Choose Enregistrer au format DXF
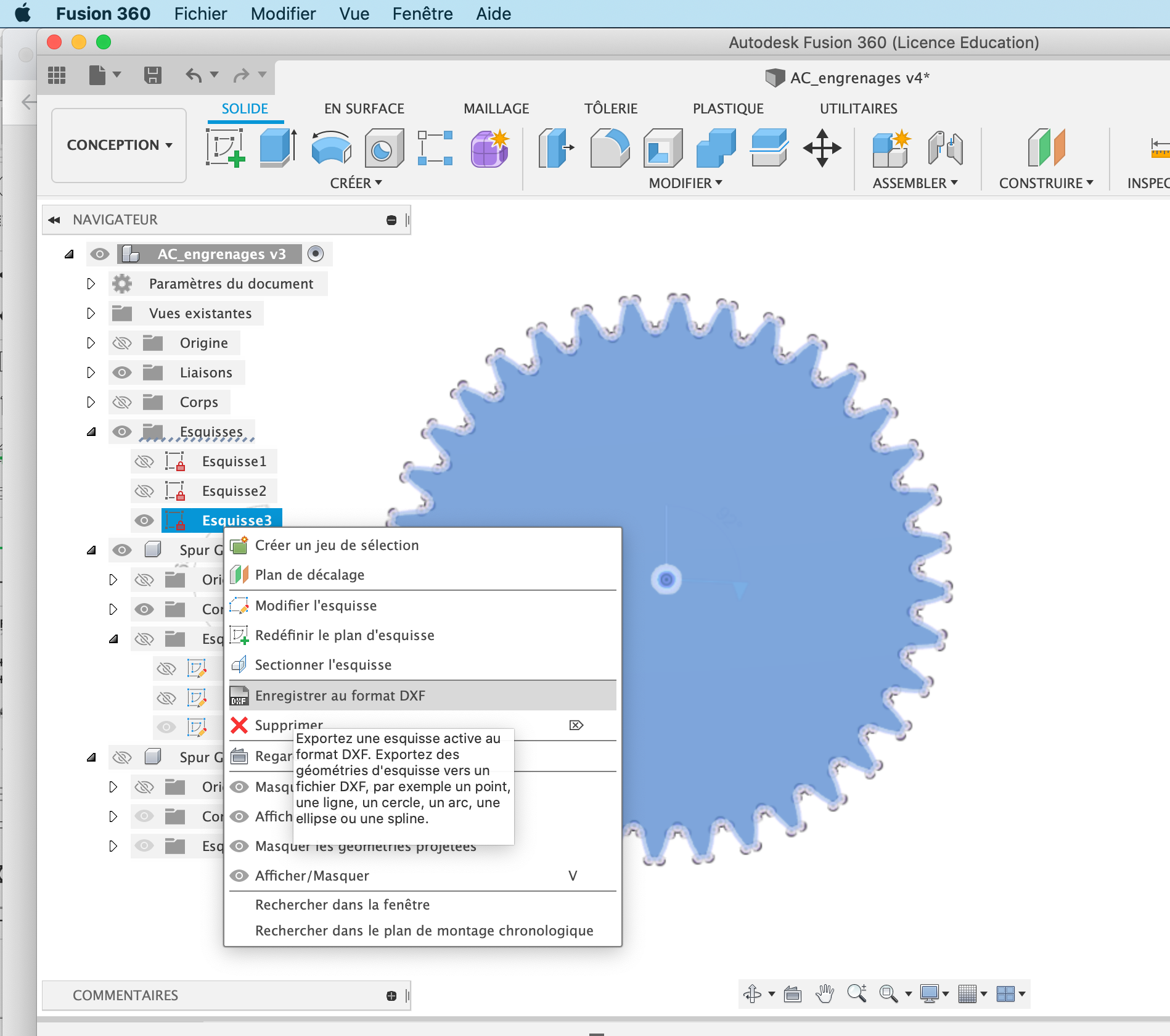 pyautogui.click(x=340, y=696)
